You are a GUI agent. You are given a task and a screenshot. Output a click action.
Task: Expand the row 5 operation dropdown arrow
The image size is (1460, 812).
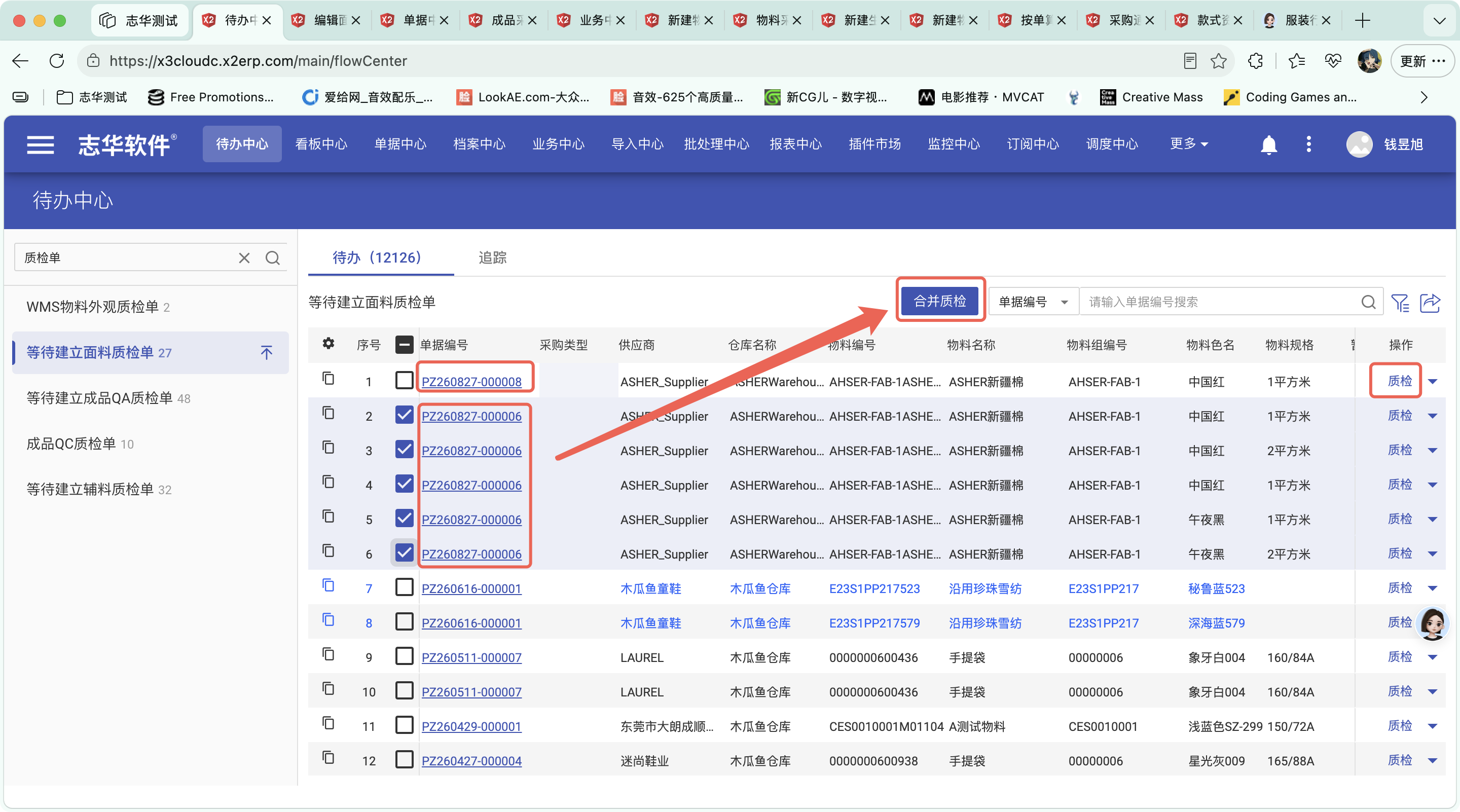[1432, 519]
